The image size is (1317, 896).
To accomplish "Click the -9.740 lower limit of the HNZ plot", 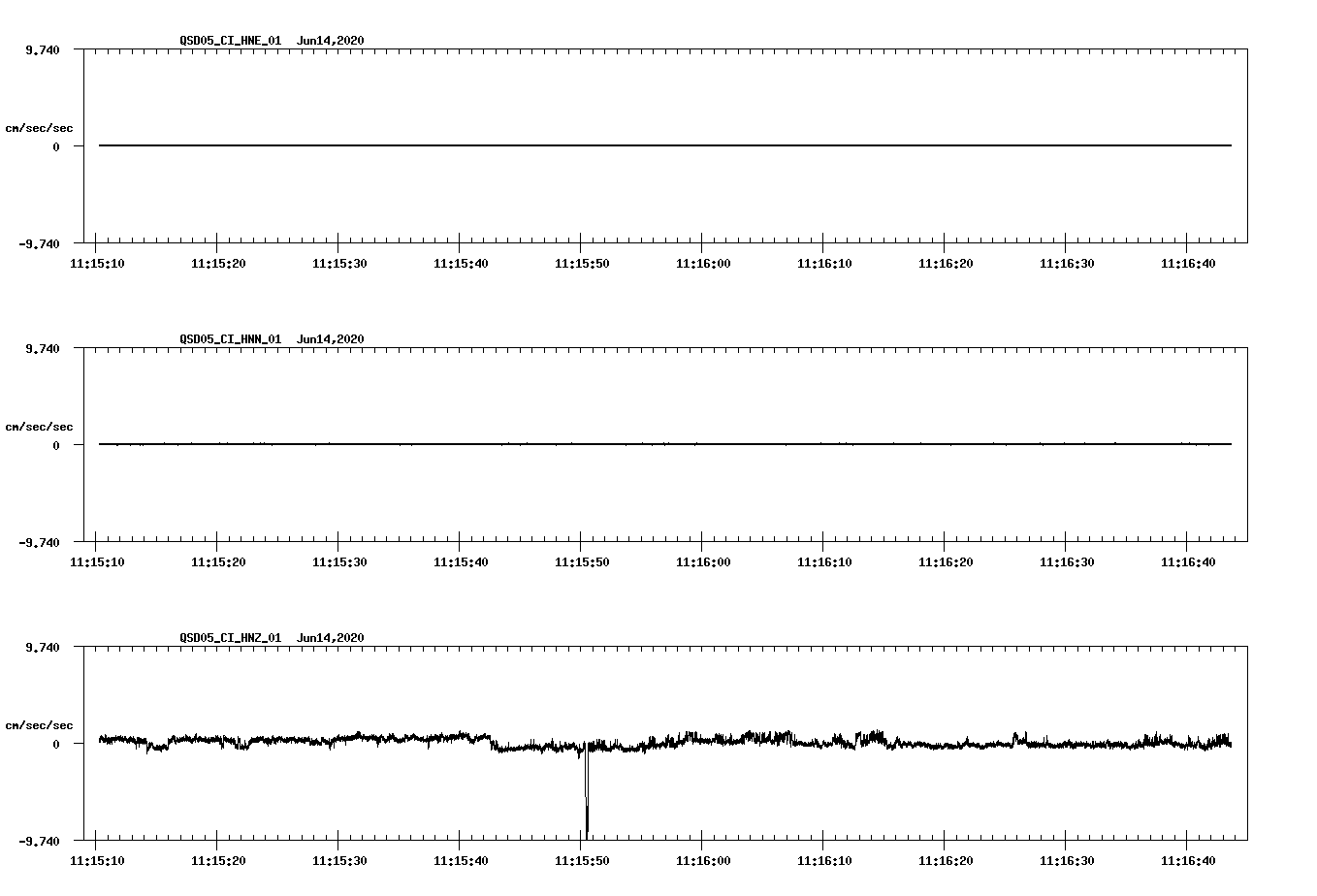I will point(39,842).
